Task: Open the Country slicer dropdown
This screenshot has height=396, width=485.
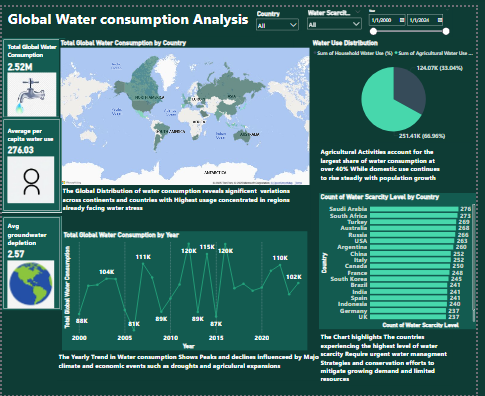Action: click(x=277, y=25)
